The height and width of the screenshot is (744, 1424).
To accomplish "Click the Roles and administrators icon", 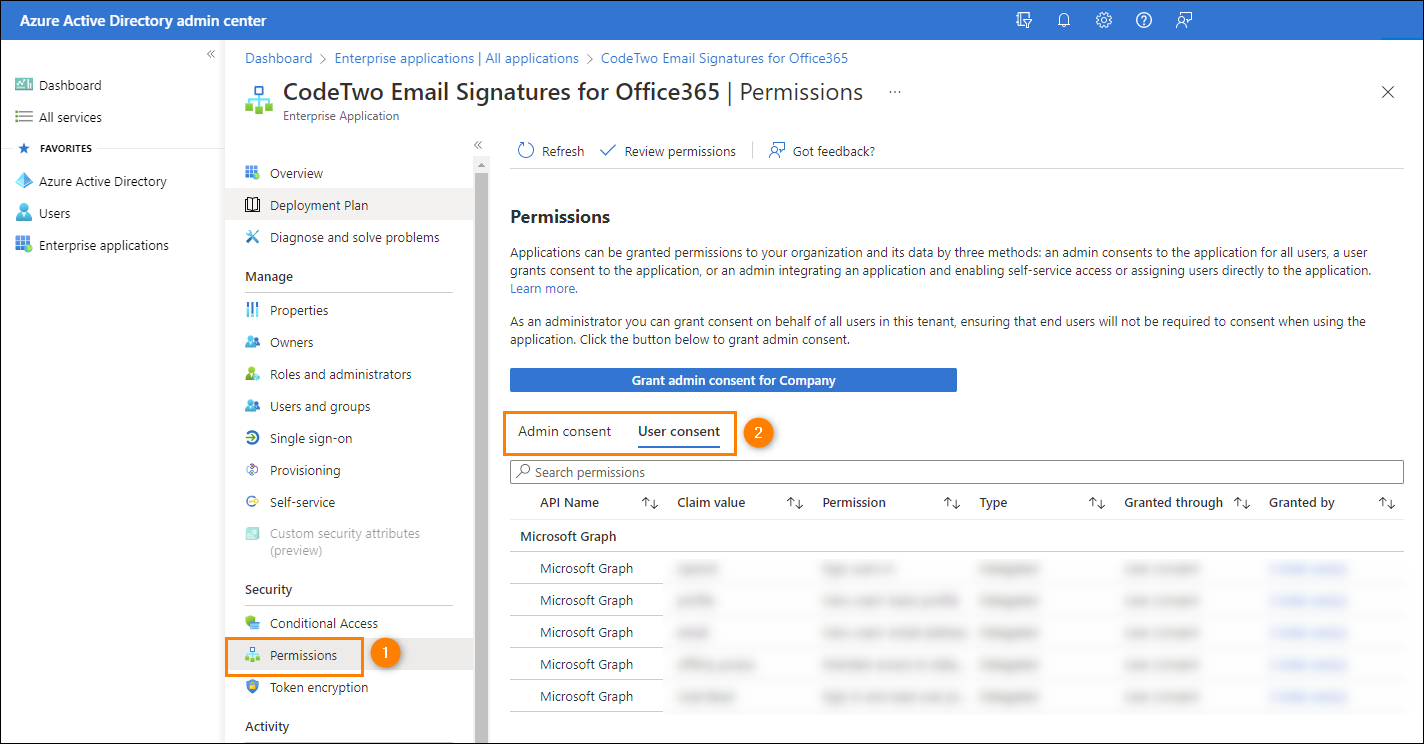I will pos(253,374).
